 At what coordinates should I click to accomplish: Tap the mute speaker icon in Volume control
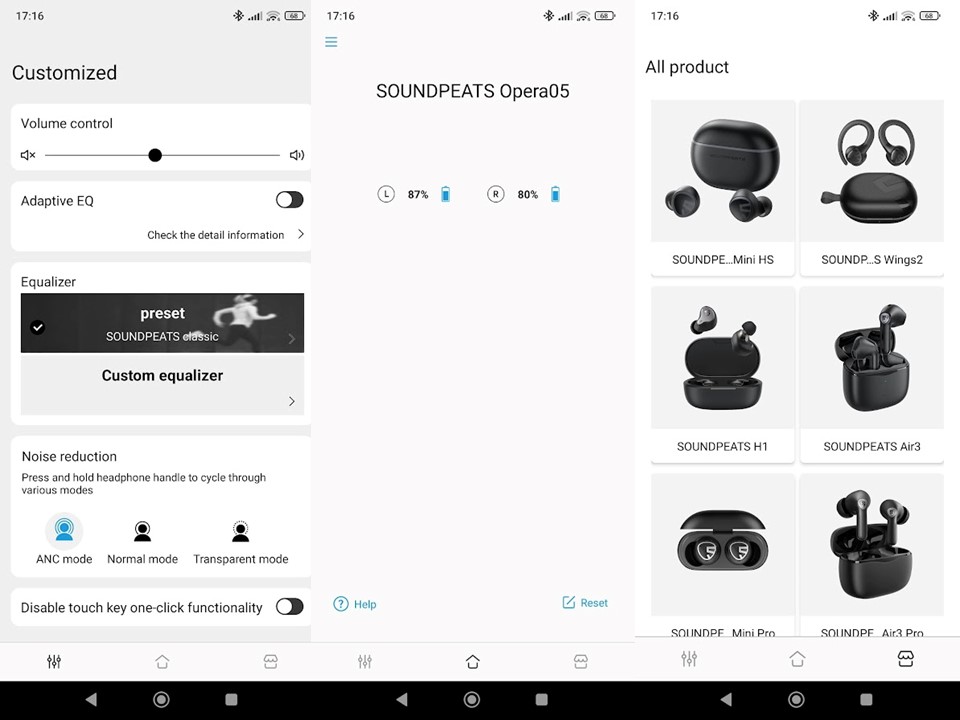coord(28,155)
